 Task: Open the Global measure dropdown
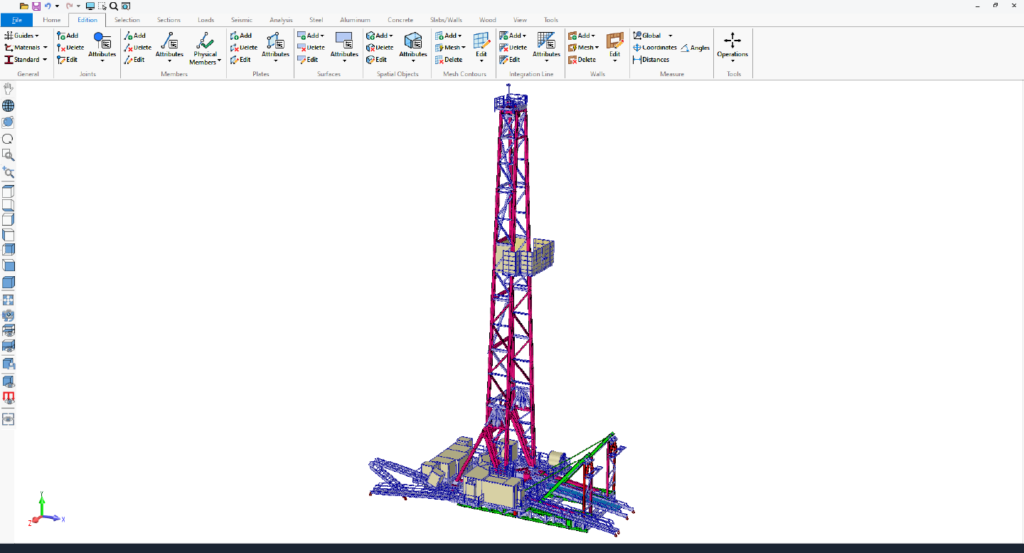(x=652, y=36)
